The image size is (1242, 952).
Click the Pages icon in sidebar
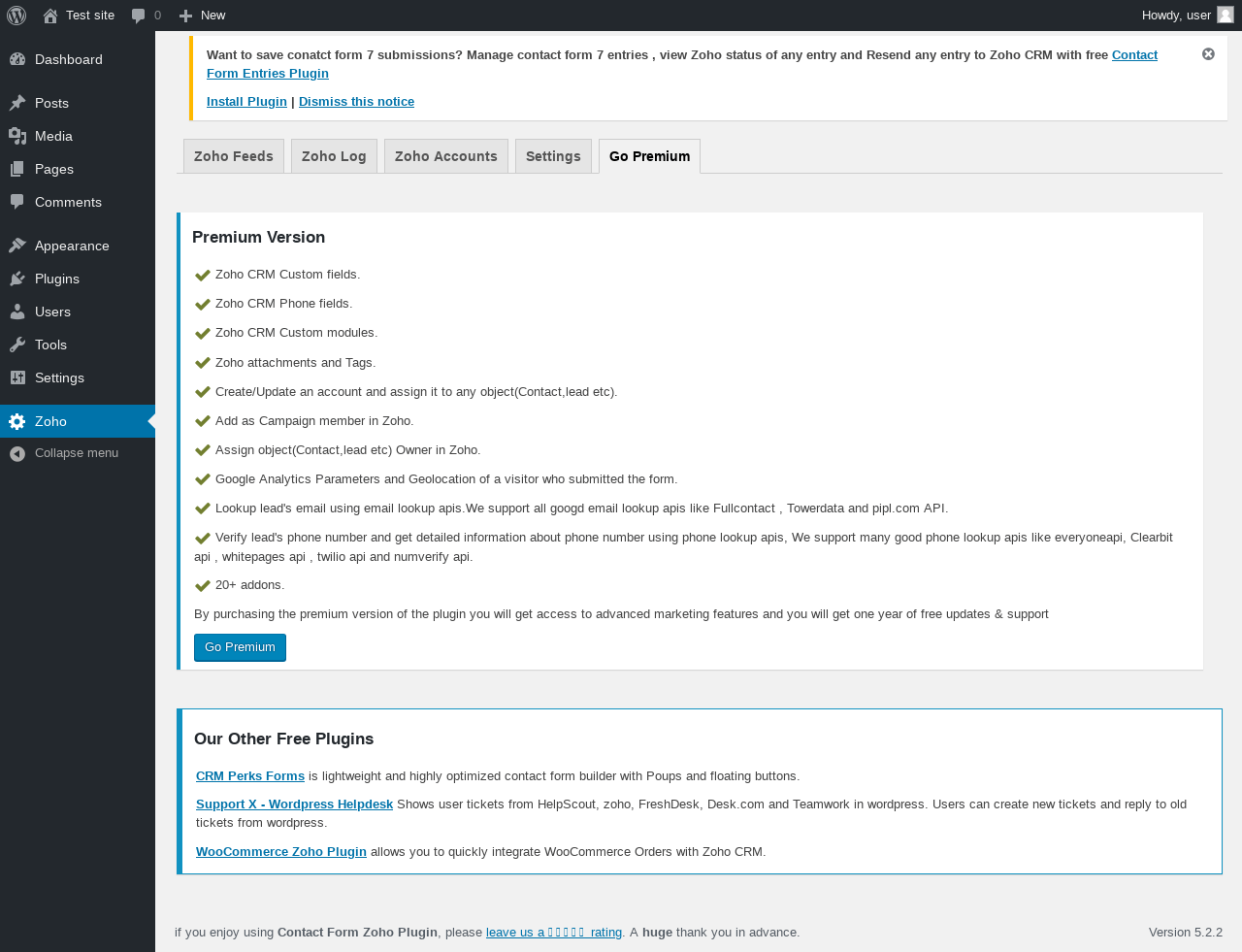click(17, 169)
